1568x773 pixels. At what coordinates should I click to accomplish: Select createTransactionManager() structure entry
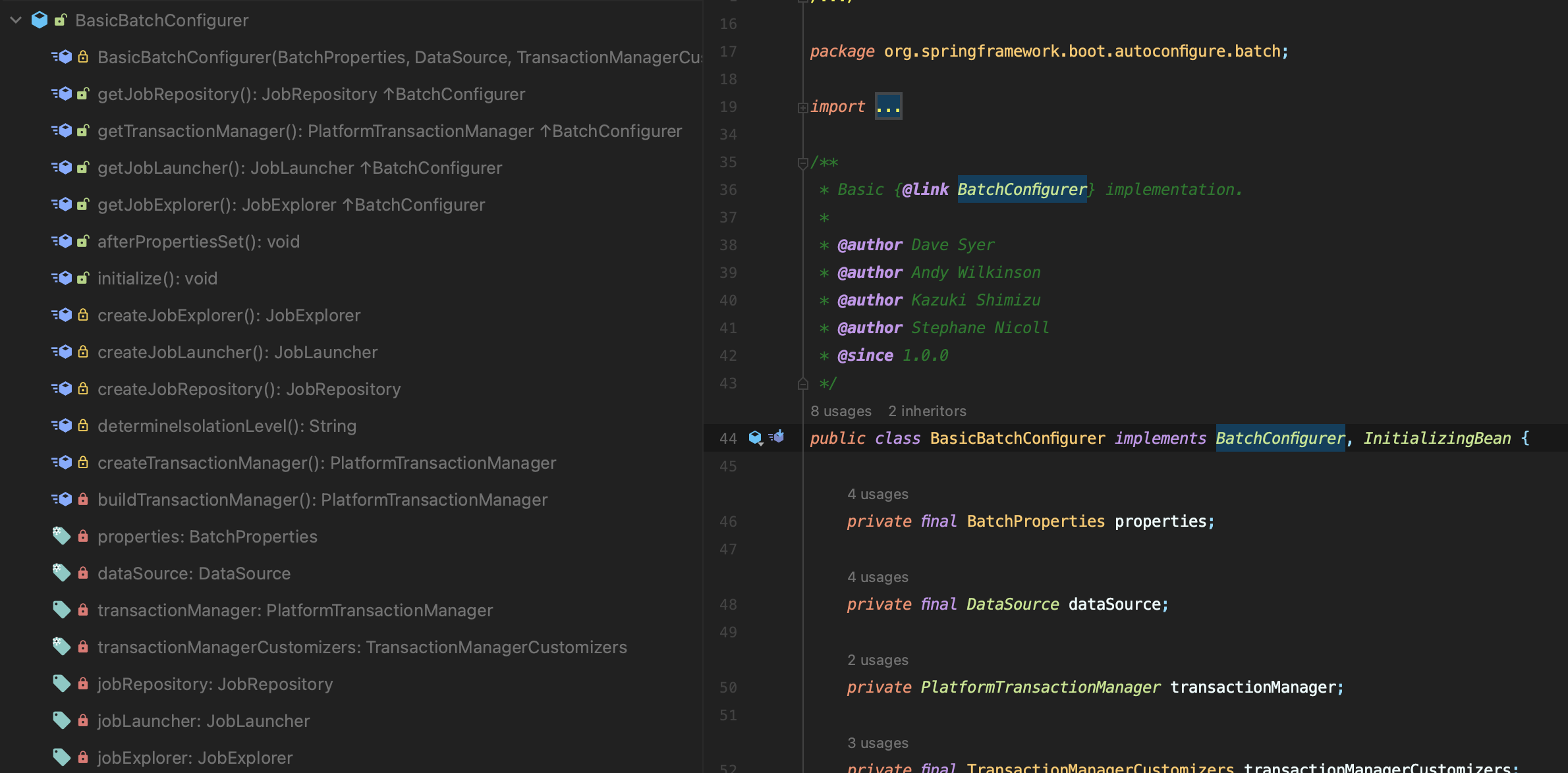tap(326, 463)
